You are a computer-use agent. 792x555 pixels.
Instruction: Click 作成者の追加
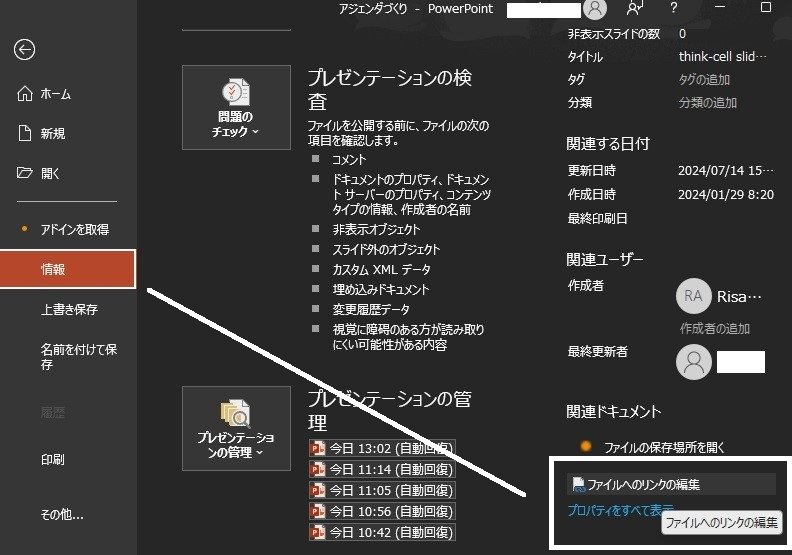coord(714,328)
